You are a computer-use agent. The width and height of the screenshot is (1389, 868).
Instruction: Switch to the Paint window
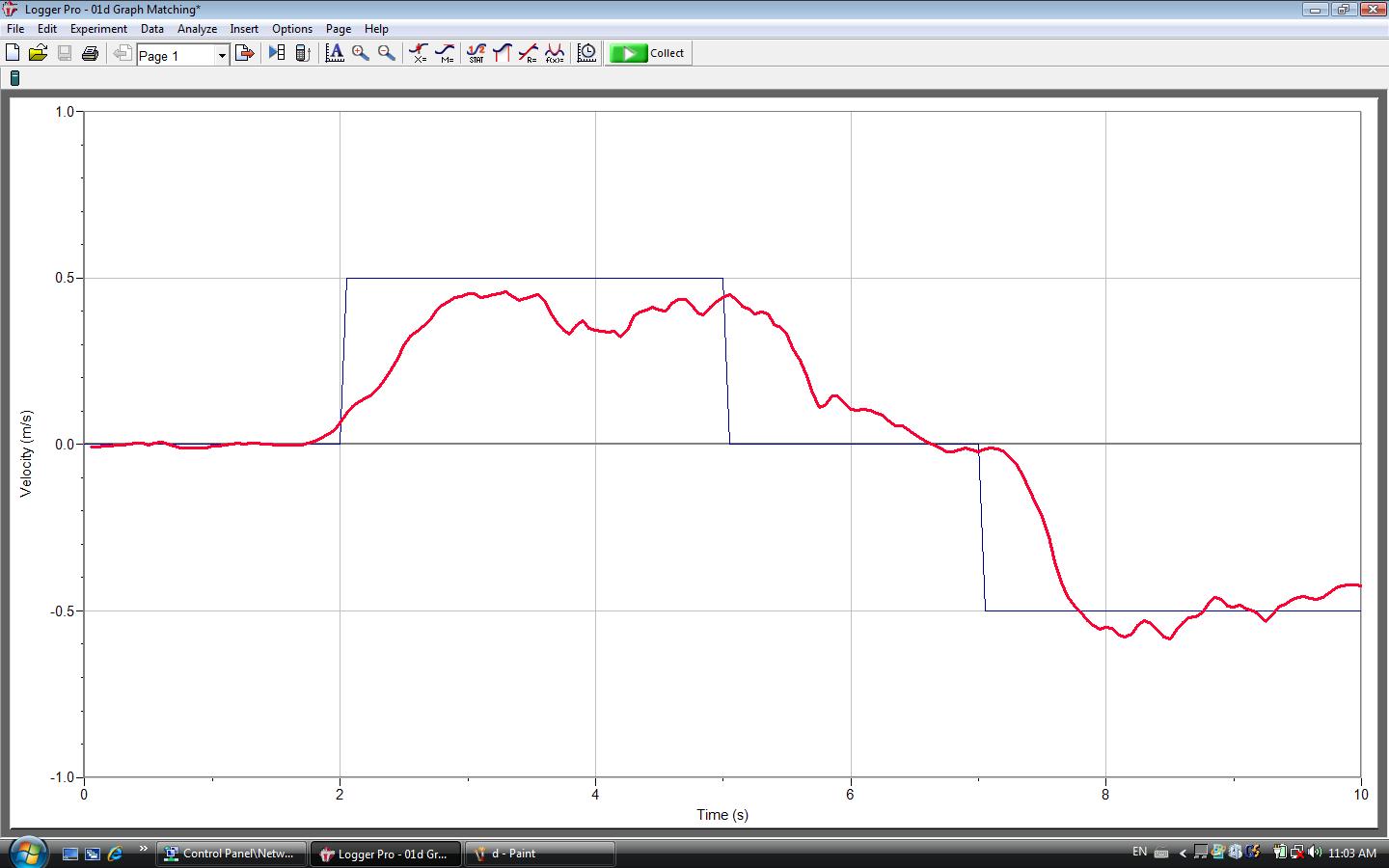[x=538, y=854]
